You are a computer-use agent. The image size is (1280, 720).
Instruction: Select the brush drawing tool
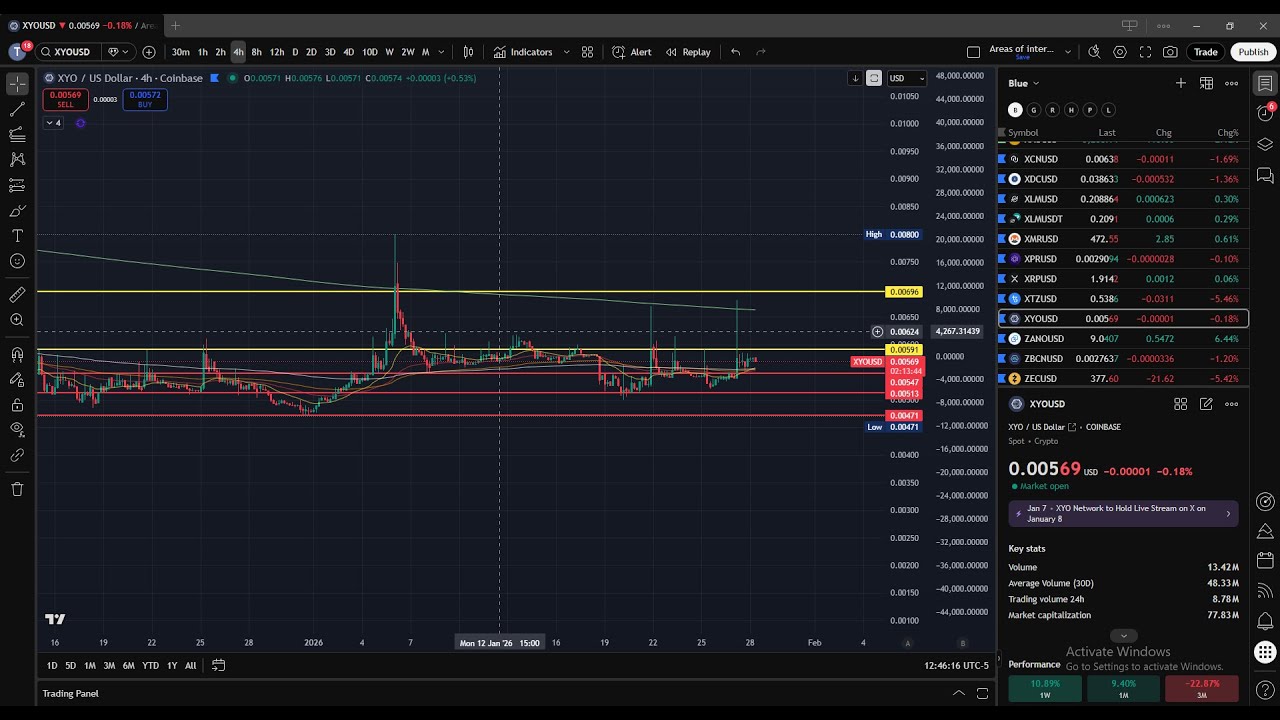[x=17, y=211]
